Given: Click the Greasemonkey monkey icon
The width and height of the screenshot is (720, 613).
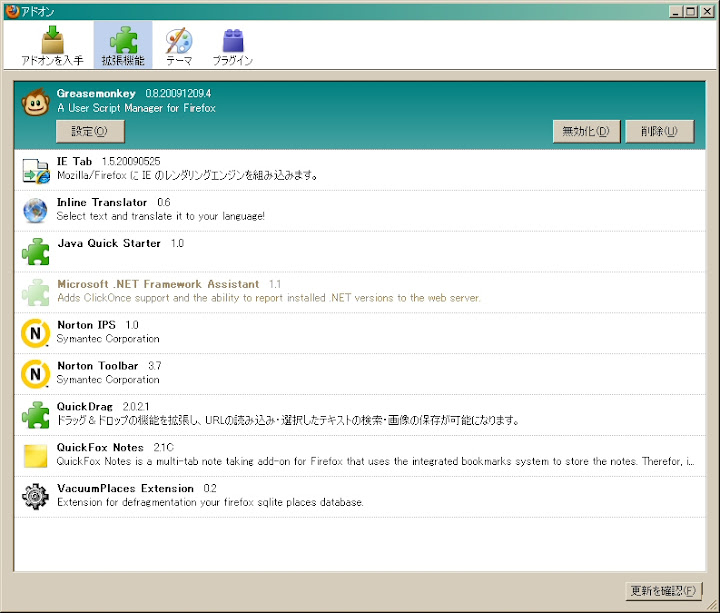Looking at the screenshot, I should pos(35,102).
